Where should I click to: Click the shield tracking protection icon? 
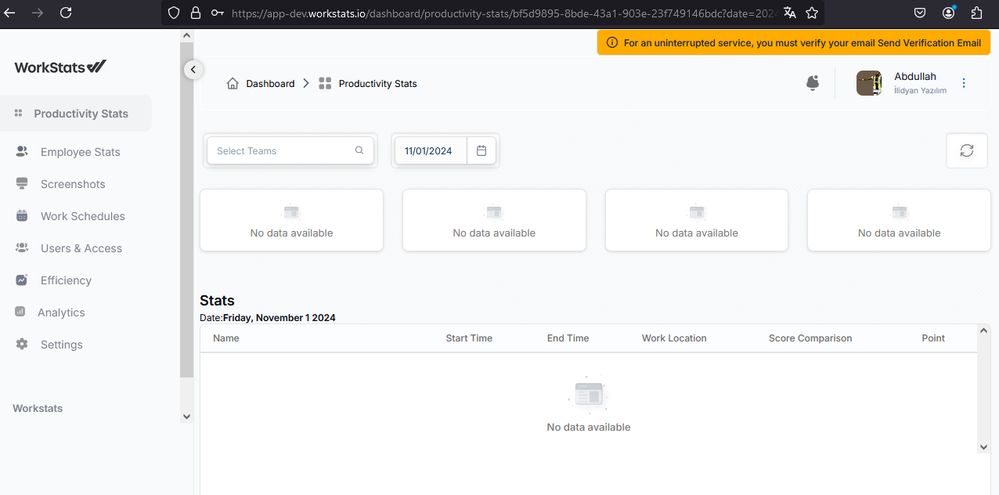pos(173,13)
